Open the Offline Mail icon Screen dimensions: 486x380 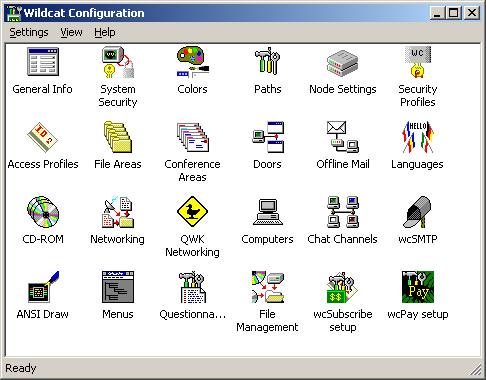click(343, 137)
